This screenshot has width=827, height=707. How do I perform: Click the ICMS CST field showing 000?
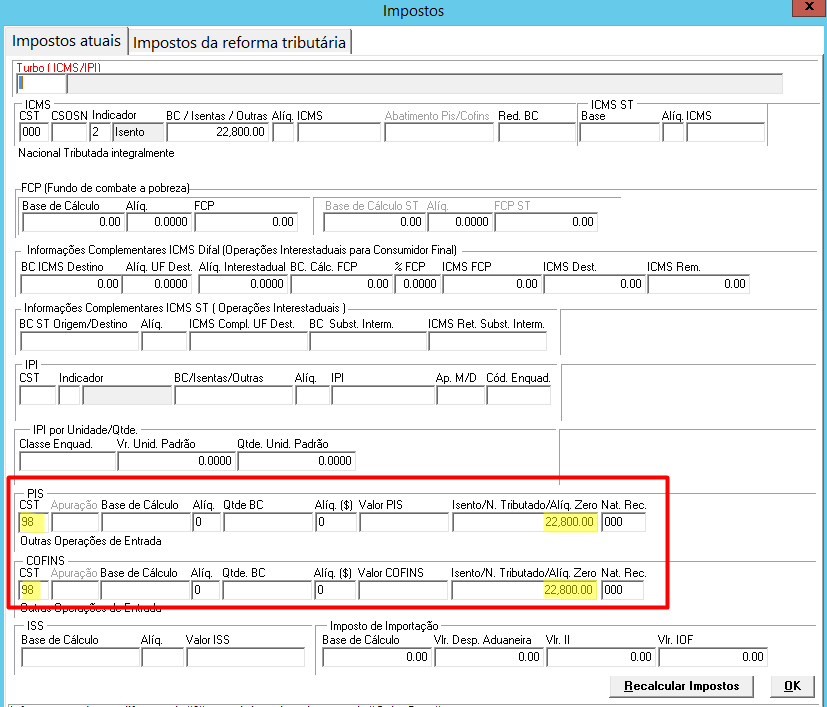pyautogui.click(x=34, y=132)
